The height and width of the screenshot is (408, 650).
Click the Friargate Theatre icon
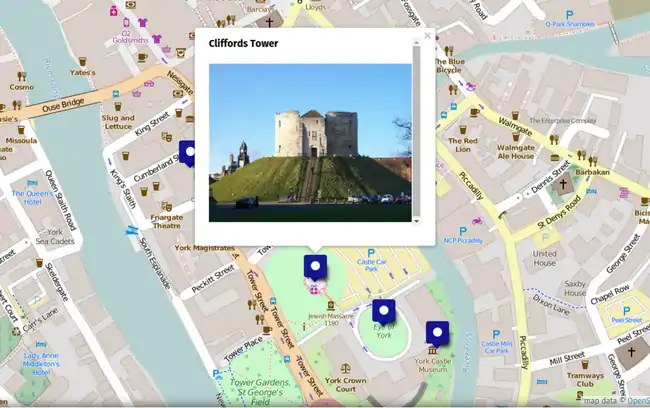166,206
